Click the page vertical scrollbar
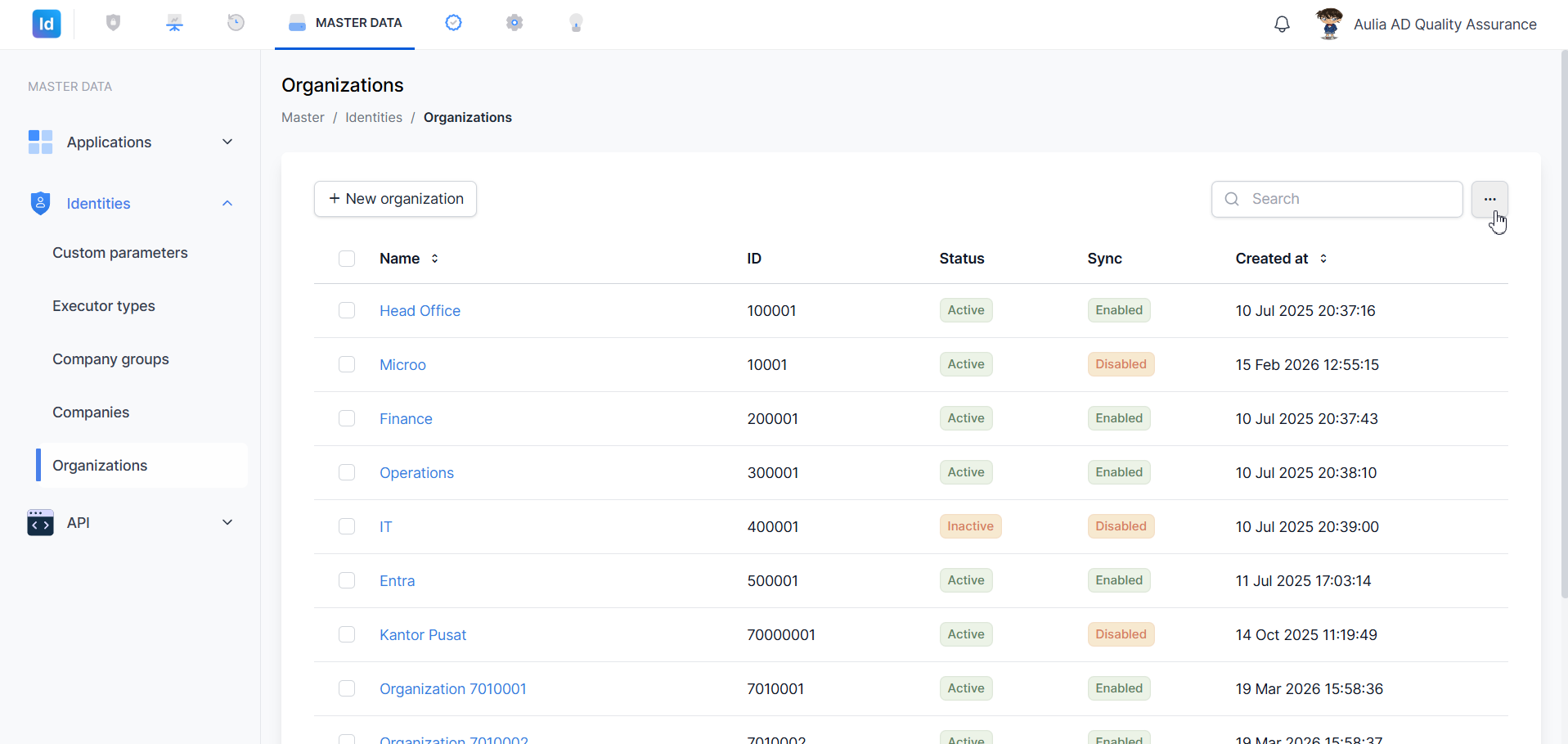This screenshot has width=1568, height=744. (1564, 323)
